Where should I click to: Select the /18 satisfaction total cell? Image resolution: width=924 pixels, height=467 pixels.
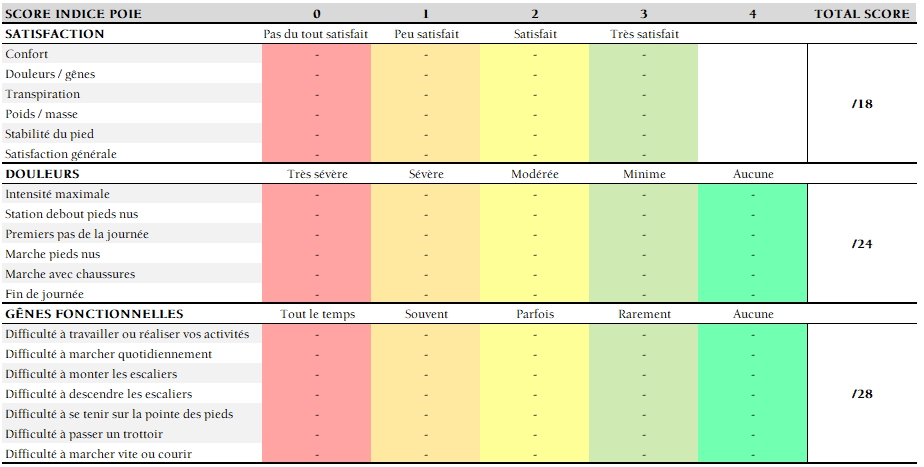click(x=861, y=103)
